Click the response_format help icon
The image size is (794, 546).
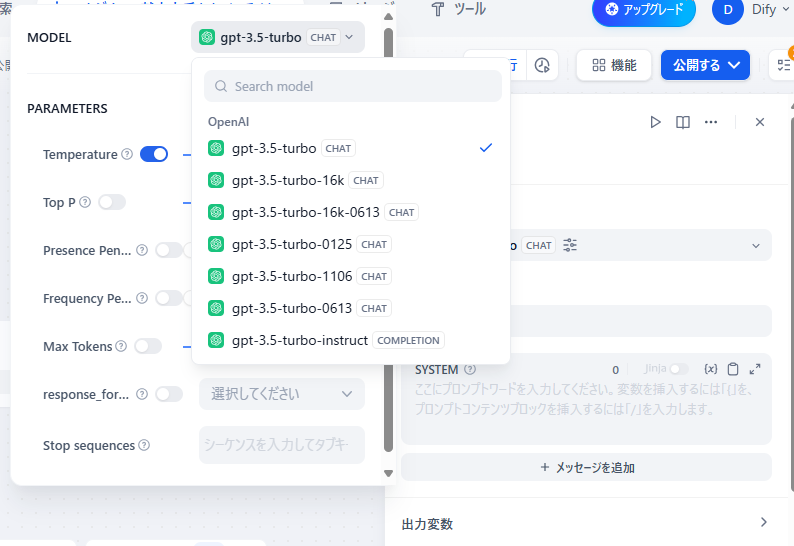point(142,394)
